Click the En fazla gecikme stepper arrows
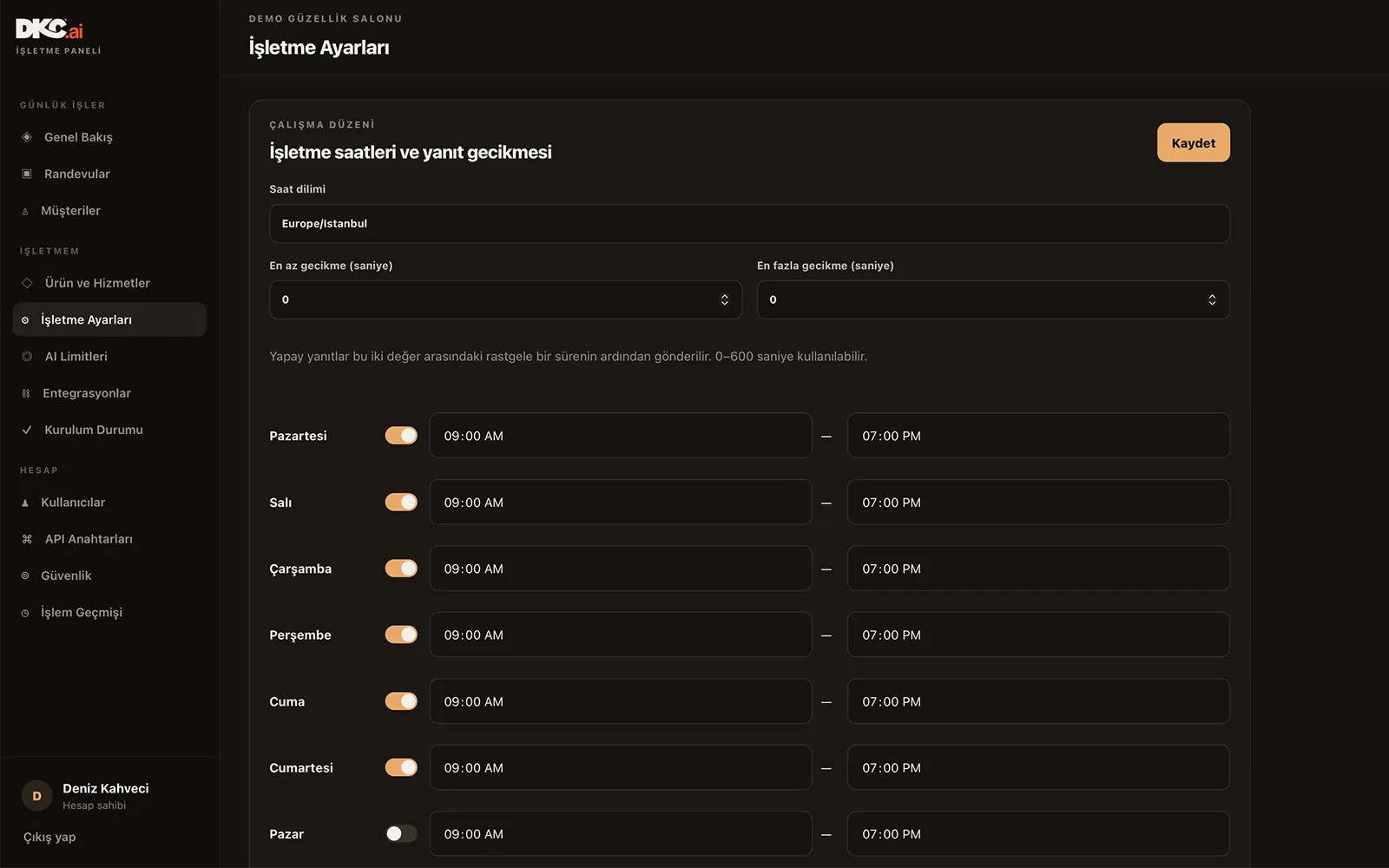 [1212, 299]
